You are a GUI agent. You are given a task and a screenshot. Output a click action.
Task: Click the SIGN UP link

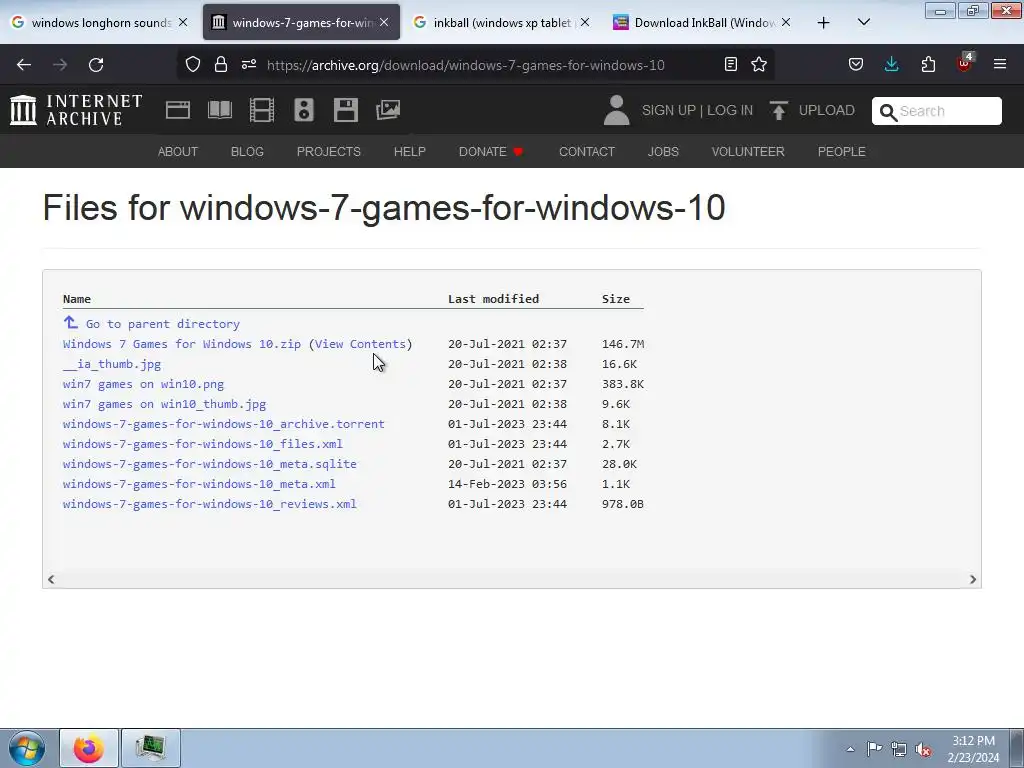[668, 110]
